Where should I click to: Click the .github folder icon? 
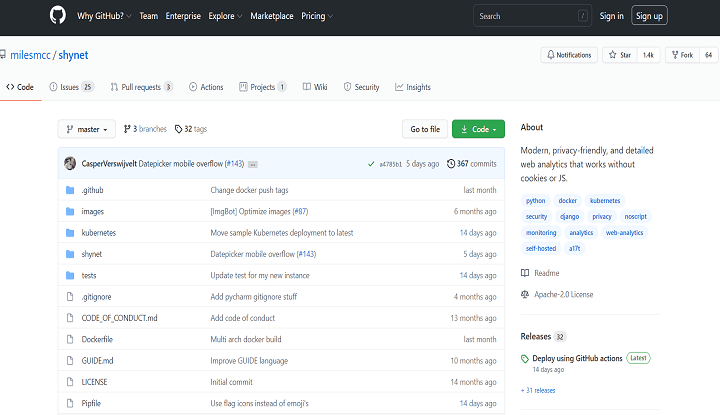tap(70, 190)
